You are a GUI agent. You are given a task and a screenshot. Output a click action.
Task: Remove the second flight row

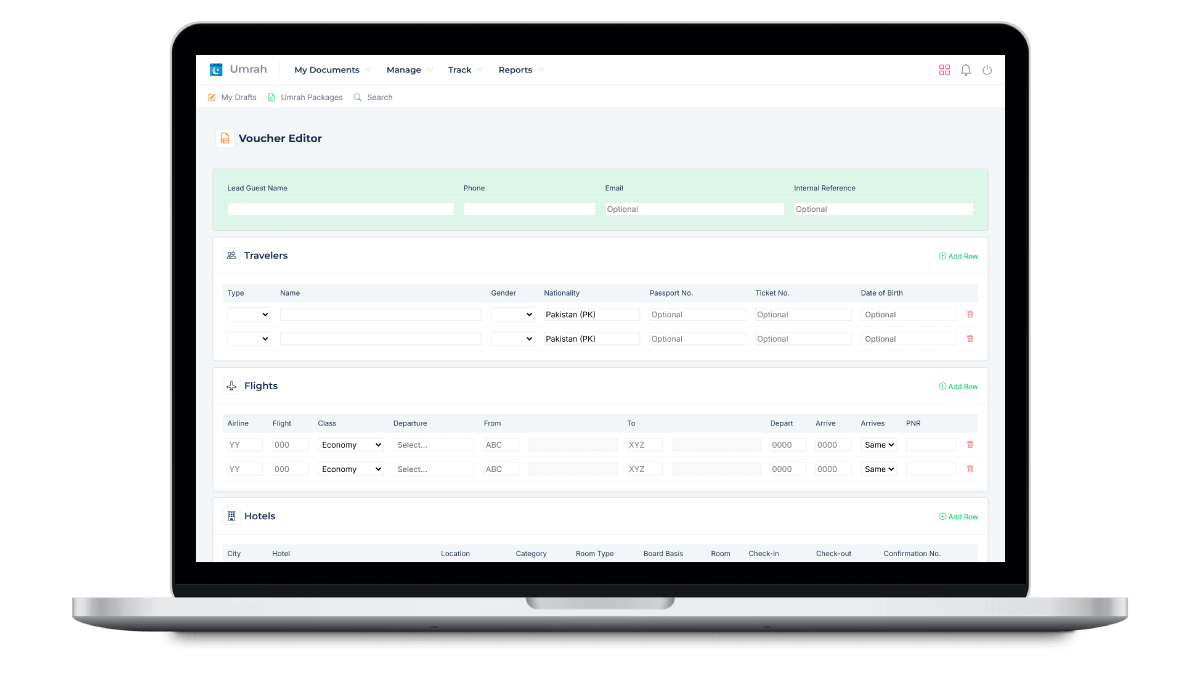tap(969, 469)
